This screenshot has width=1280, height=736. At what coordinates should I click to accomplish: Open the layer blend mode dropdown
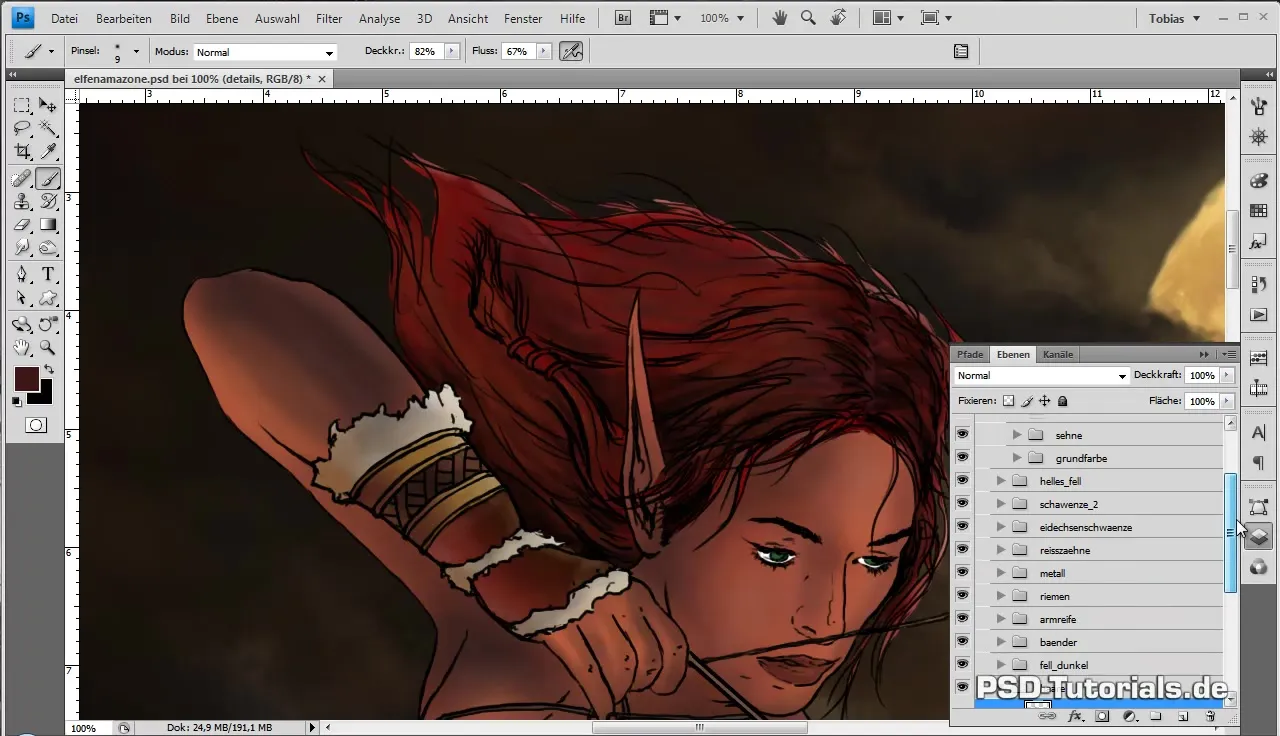1041,376
